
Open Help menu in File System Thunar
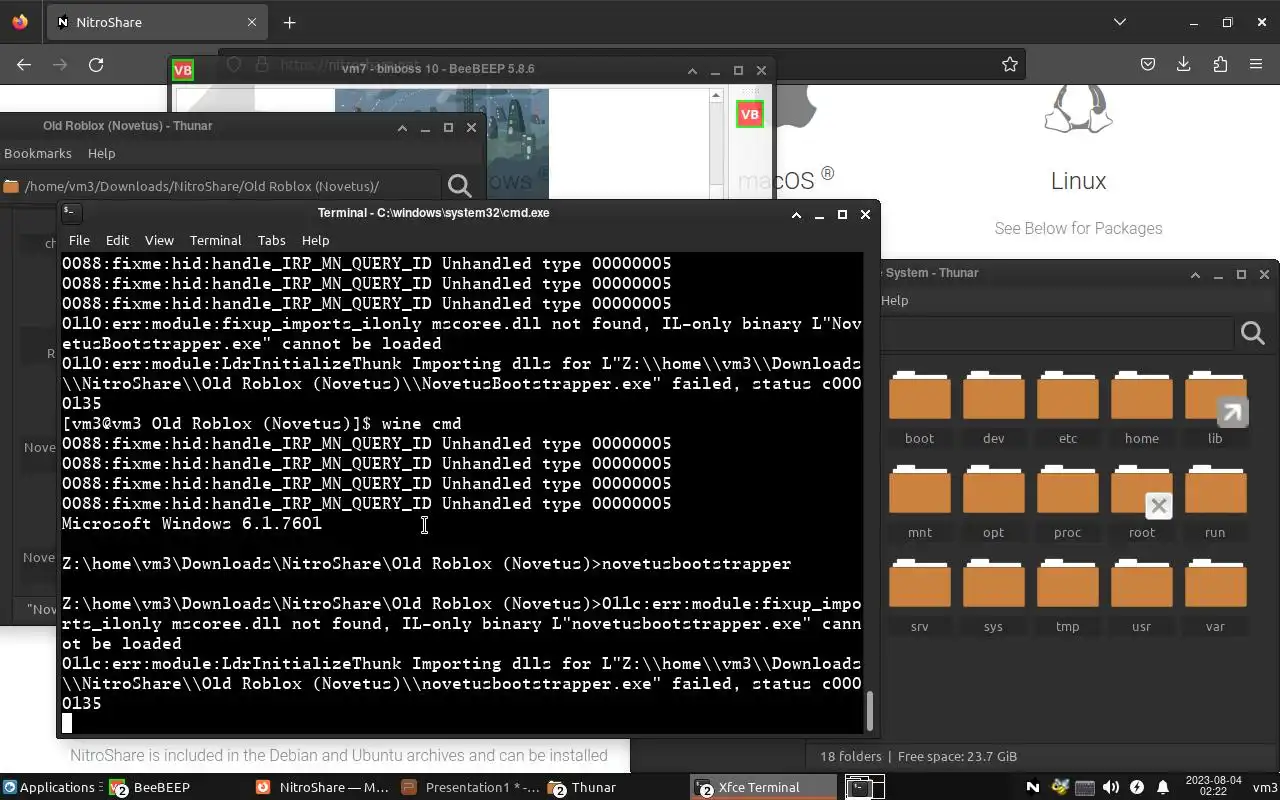894,300
